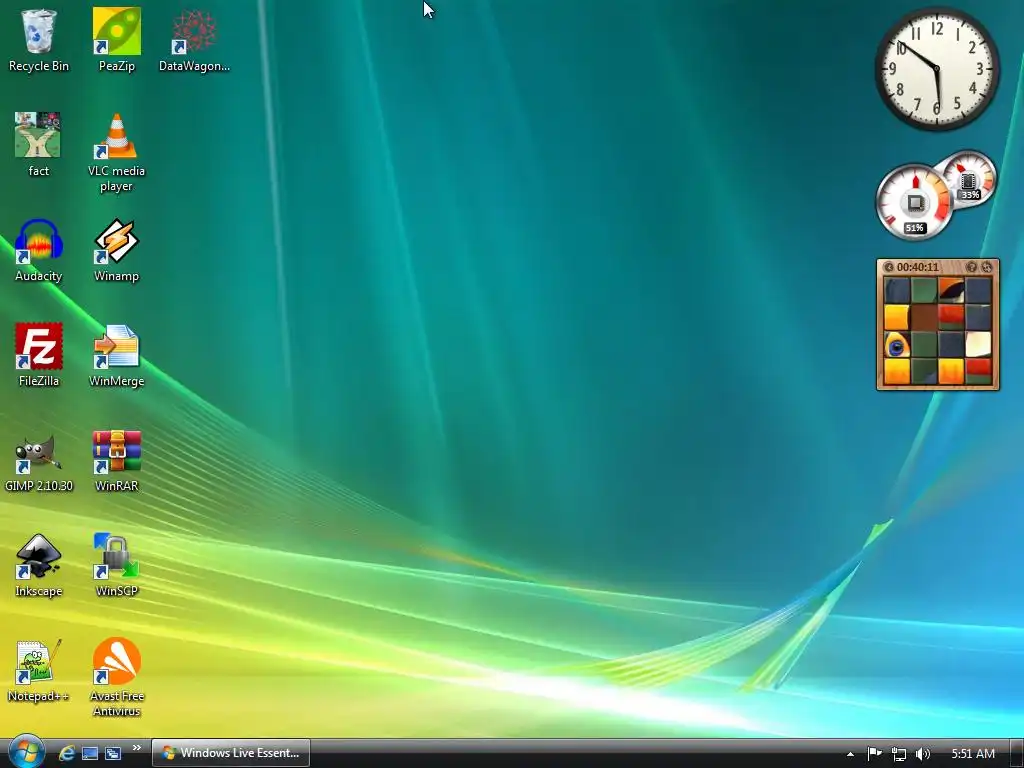
Task: Switch to Windows Live Essentials taskbar button
Action: 231,753
